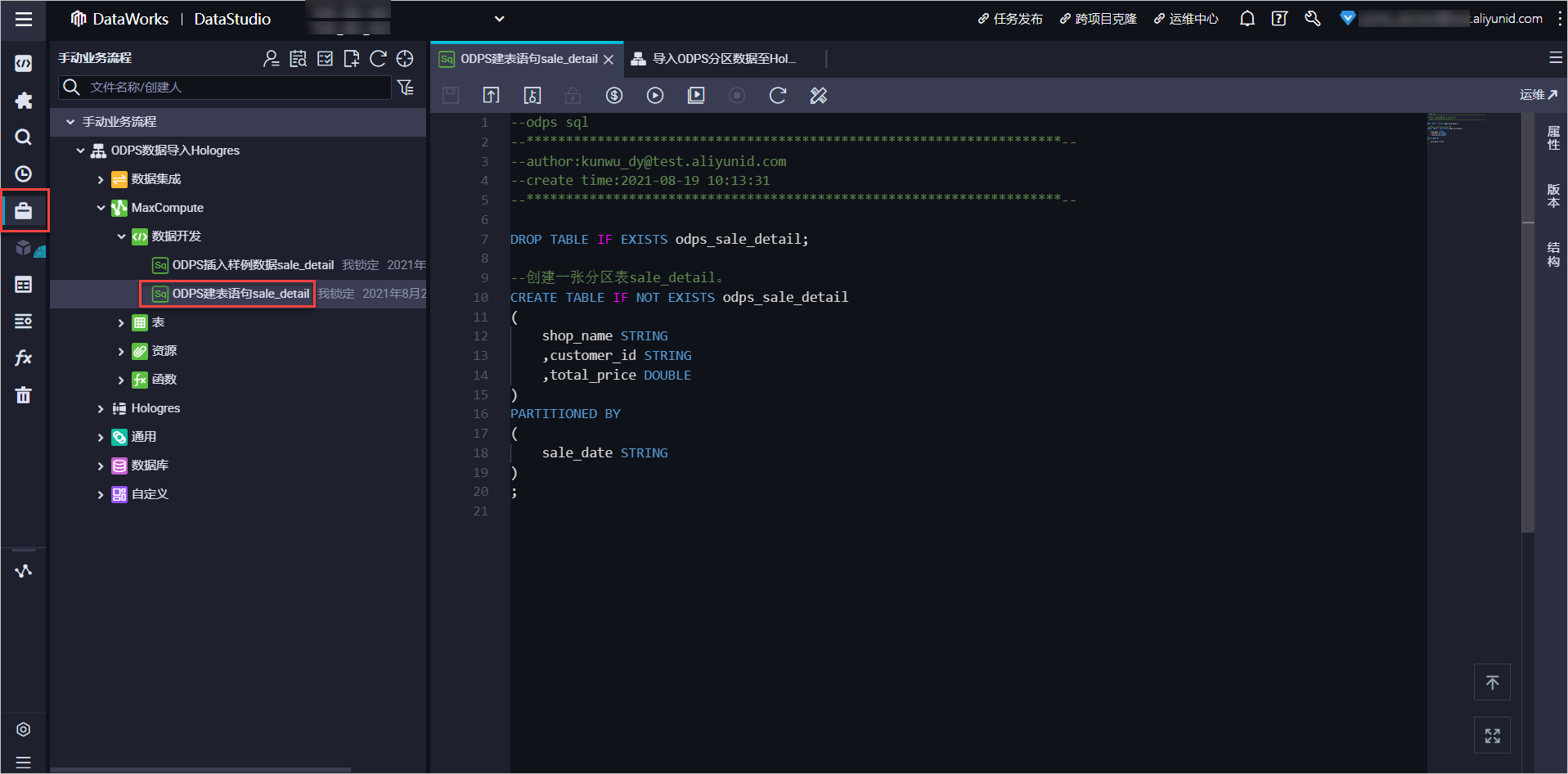The image size is (1568, 774).
Task: Collapse the 手动业务流程 root node
Action: click(70, 122)
